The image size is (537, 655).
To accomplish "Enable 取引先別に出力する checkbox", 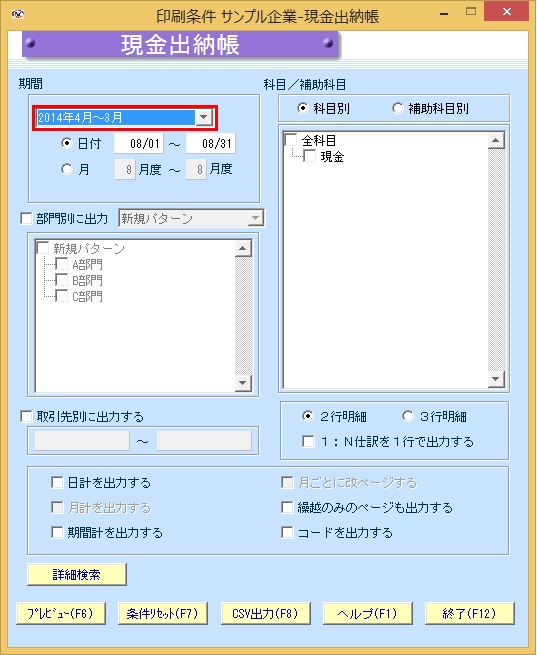I will pos(26,416).
